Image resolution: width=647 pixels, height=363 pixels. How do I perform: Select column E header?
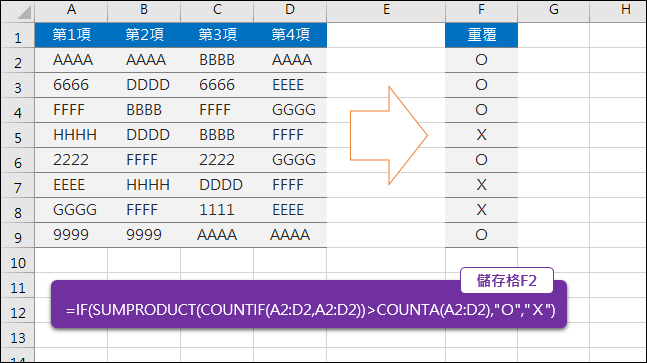(386, 11)
